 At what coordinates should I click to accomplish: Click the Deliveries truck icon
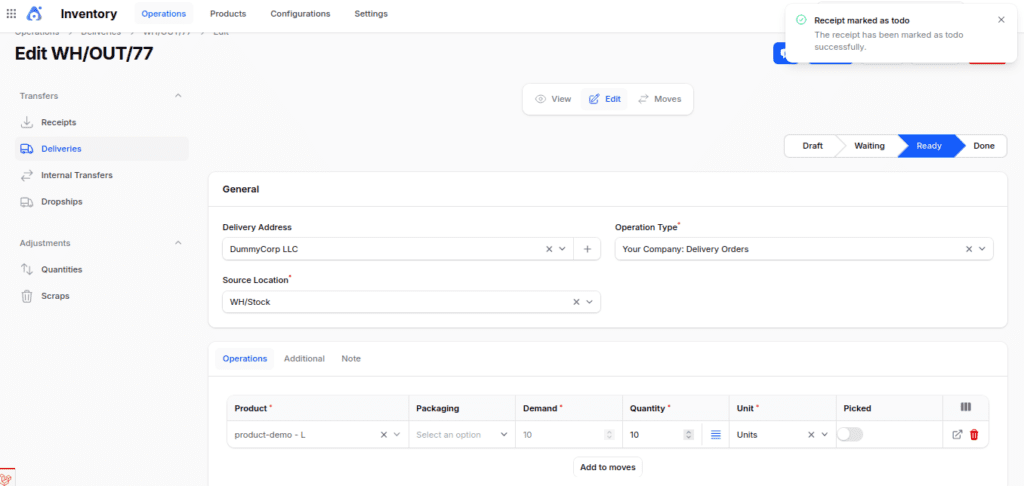pos(27,149)
